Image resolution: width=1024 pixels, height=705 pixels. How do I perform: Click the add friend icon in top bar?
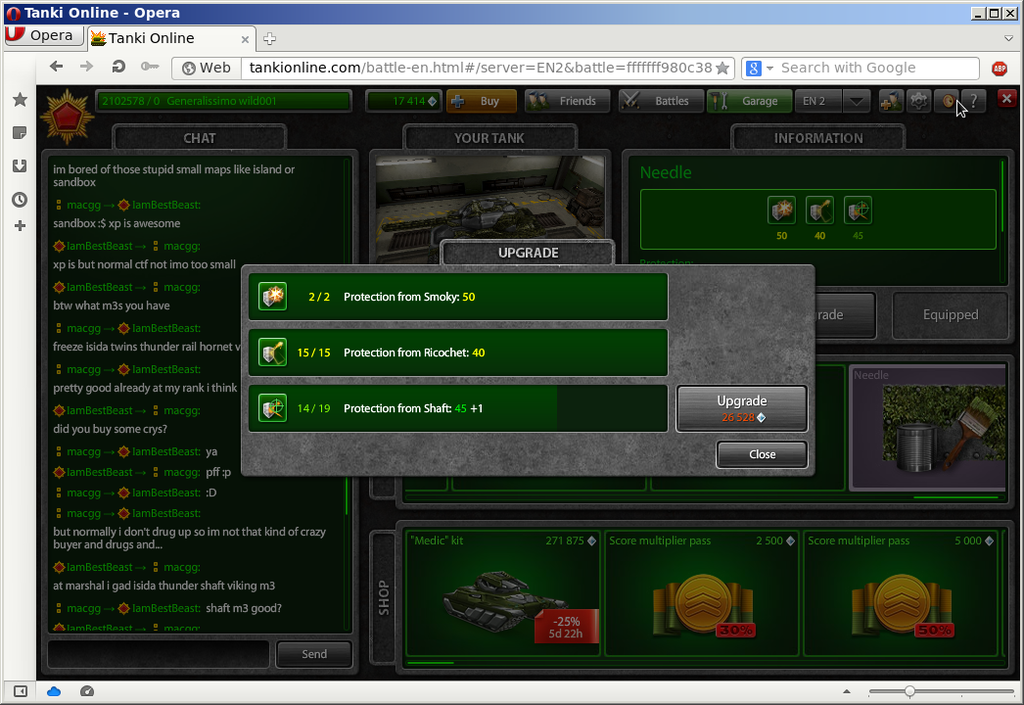(890, 101)
